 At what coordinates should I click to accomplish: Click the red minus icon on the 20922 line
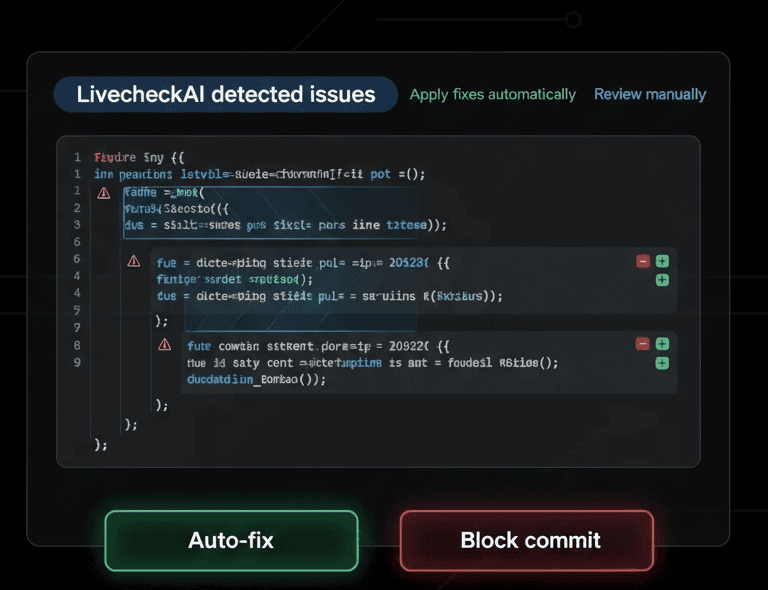coord(643,344)
